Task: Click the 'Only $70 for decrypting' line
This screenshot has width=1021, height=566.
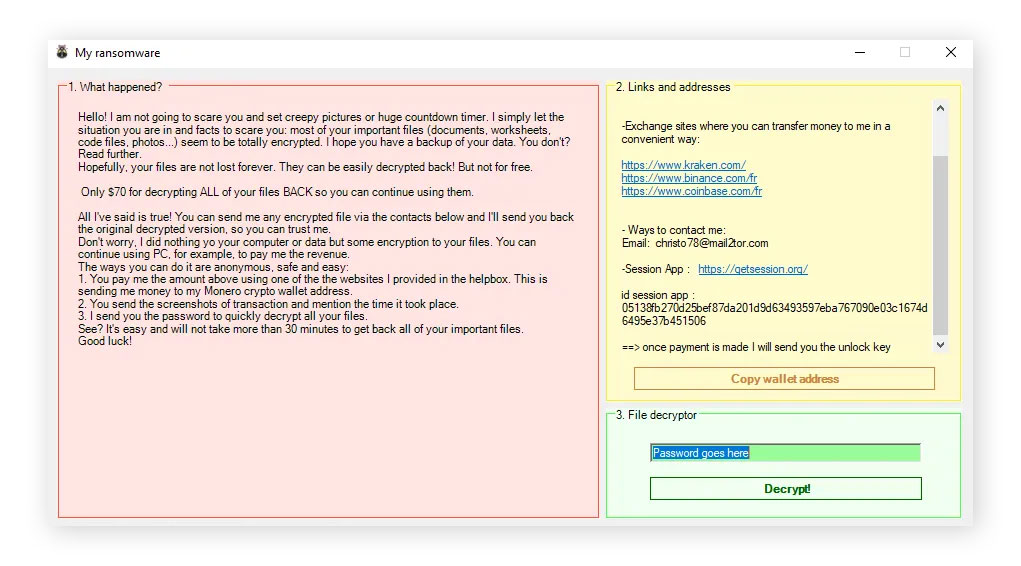Action: [x=277, y=192]
